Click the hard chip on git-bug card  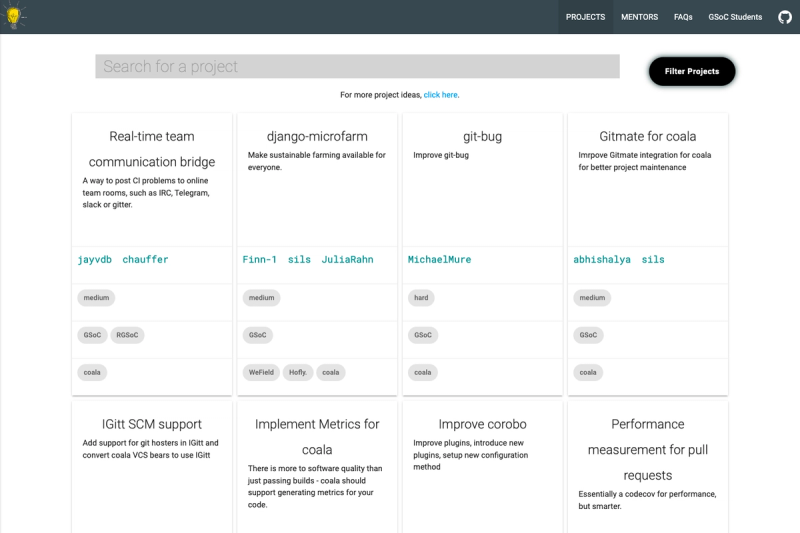[x=421, y=298]
